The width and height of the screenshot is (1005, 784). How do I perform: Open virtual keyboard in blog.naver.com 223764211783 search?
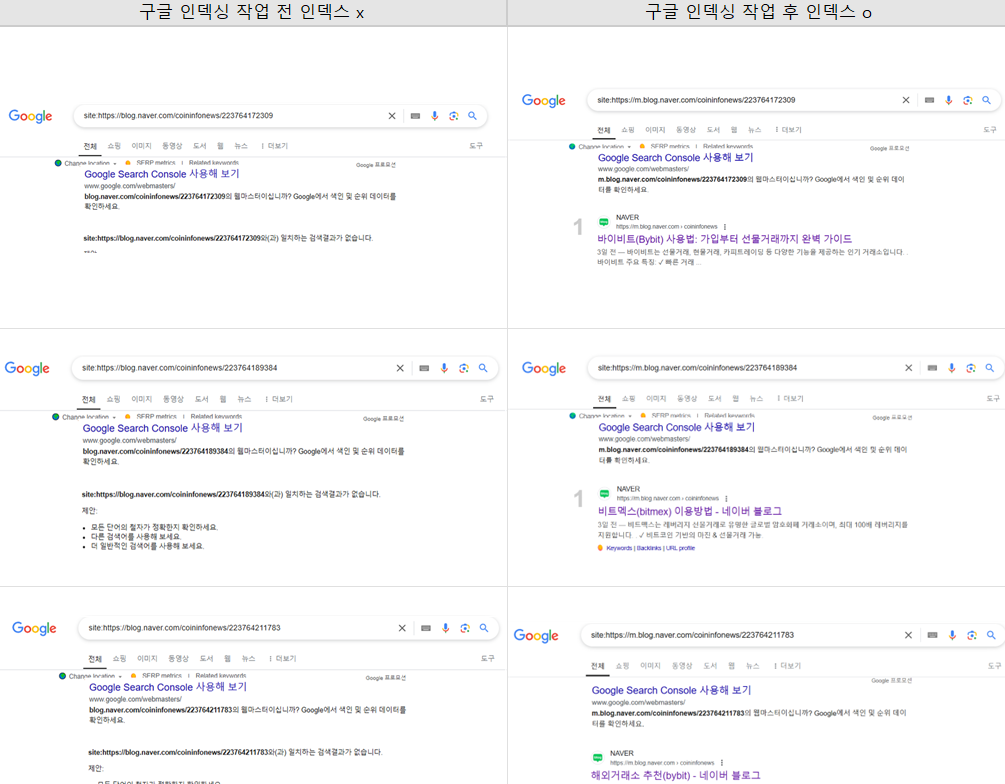(426, 628)
